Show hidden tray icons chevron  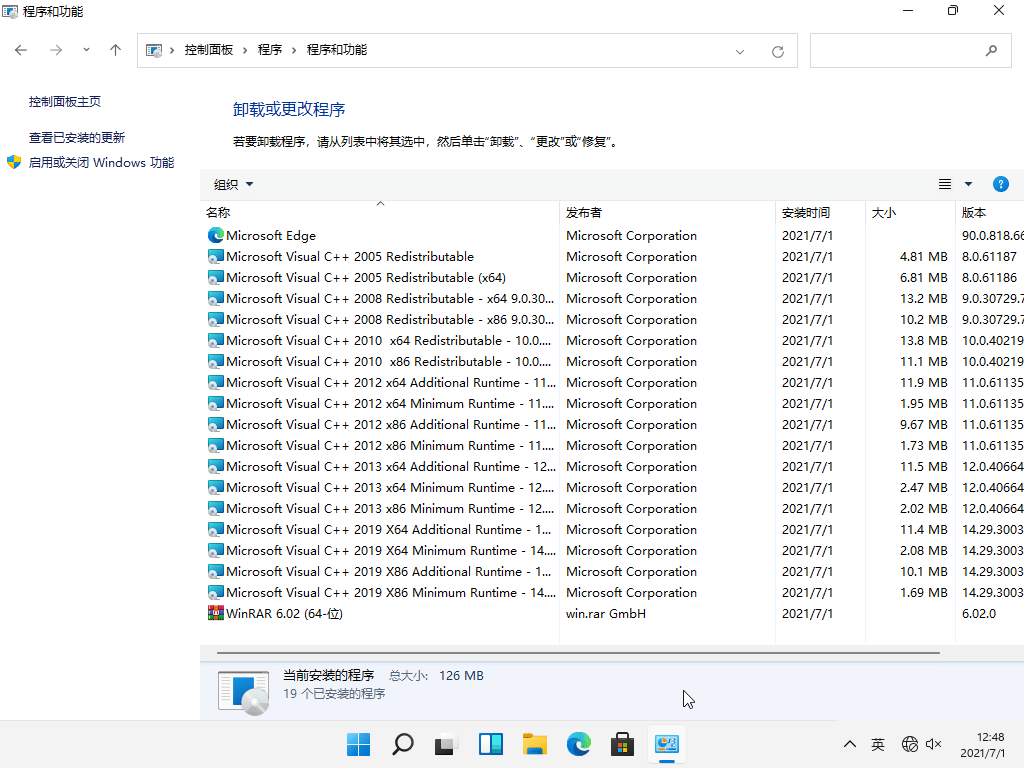click(850, 744)
